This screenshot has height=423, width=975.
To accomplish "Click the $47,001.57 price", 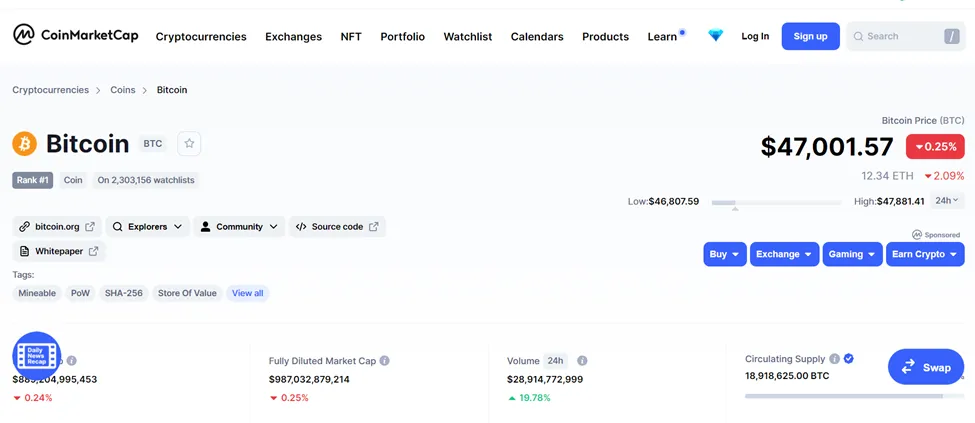I will point(827,146).
